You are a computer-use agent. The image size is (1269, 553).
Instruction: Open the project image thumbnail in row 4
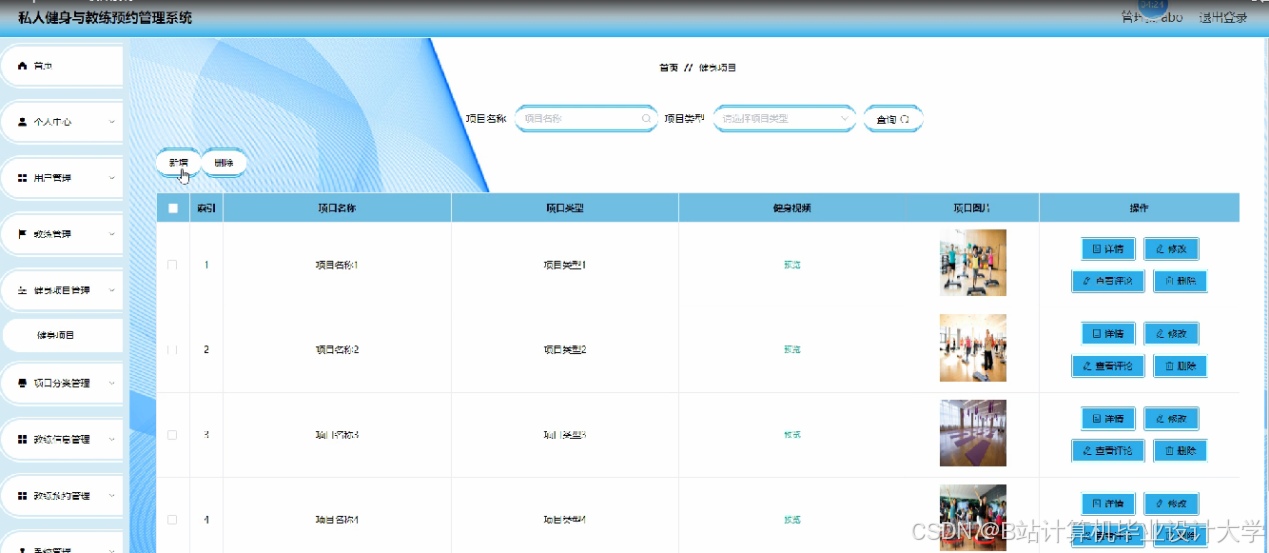973,518
